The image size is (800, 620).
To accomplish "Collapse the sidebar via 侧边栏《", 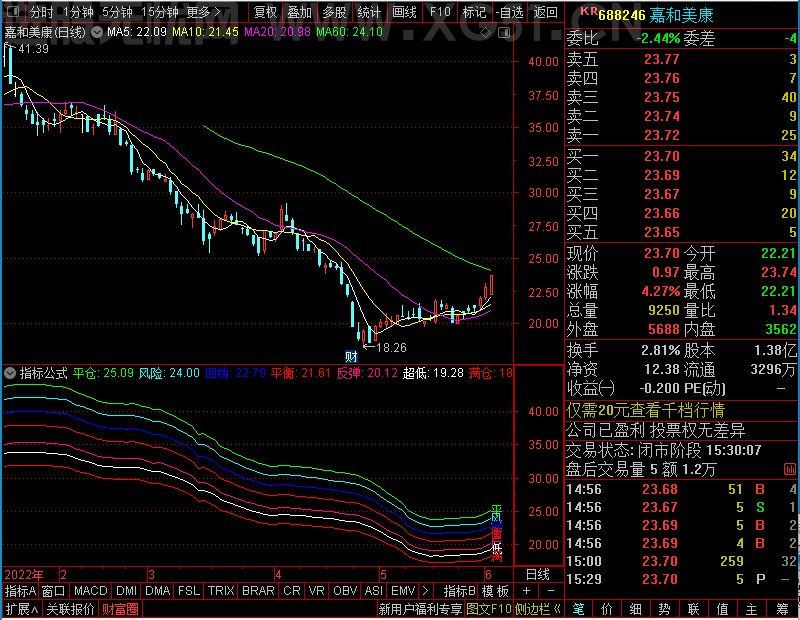I will (x=538, y=609).
